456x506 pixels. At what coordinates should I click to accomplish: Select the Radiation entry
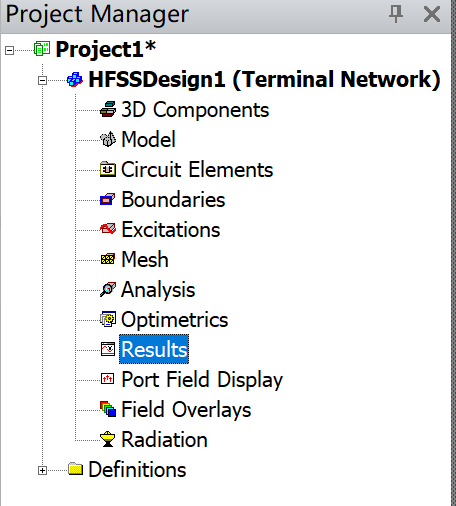pyautogui.click(x=164, y=439)
